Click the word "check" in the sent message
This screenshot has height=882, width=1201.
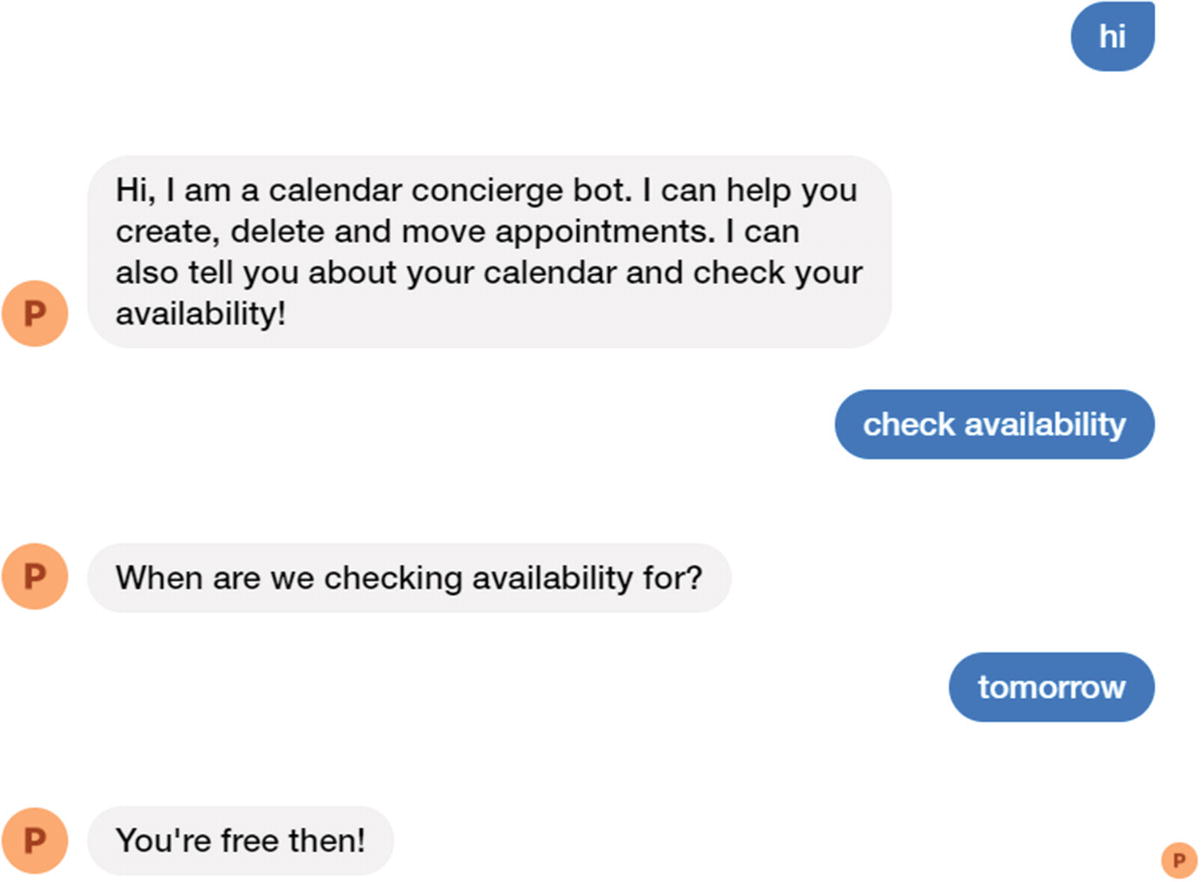pos(909,424)
